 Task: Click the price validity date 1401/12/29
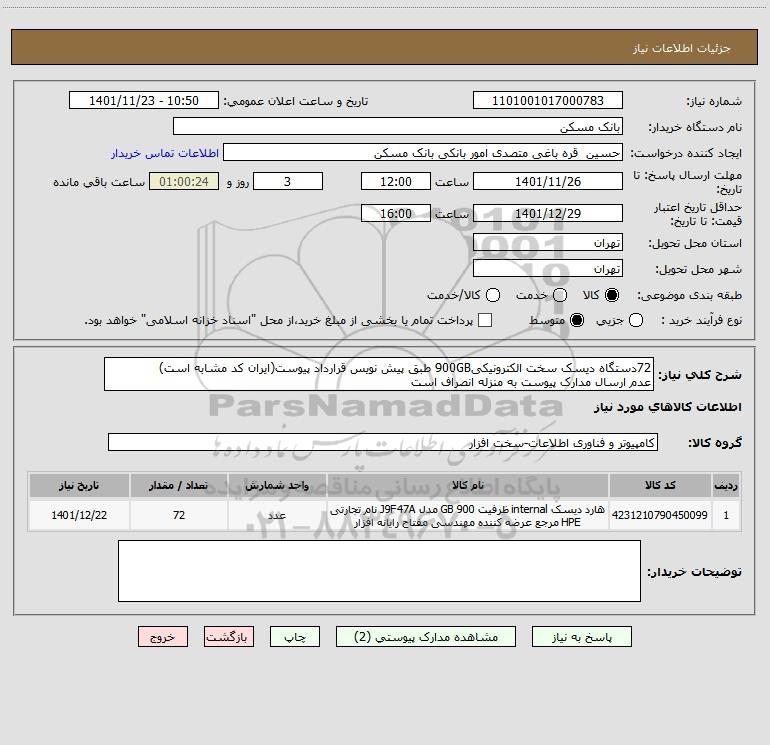tap(548, 213)
